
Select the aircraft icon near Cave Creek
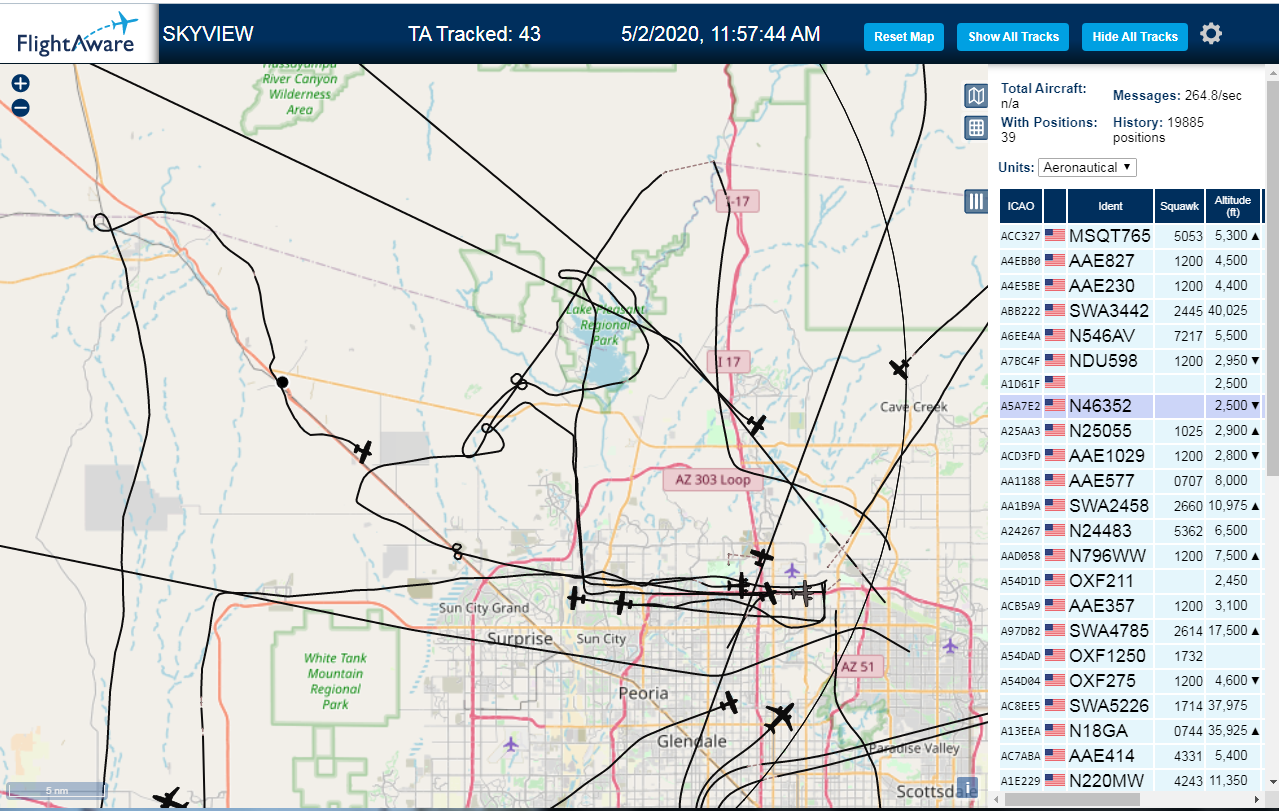click(x=900, y=368)
